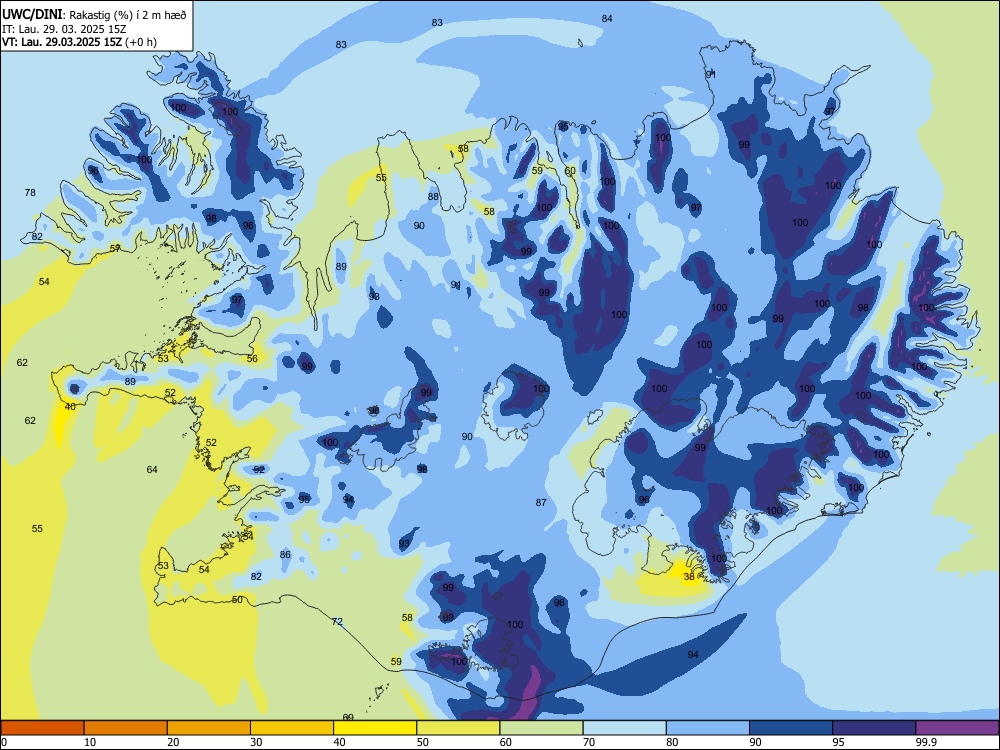Click the legend tick label '30'
Screen dimensions: 1000x750
pyautogui.click(x=256, y=742)
